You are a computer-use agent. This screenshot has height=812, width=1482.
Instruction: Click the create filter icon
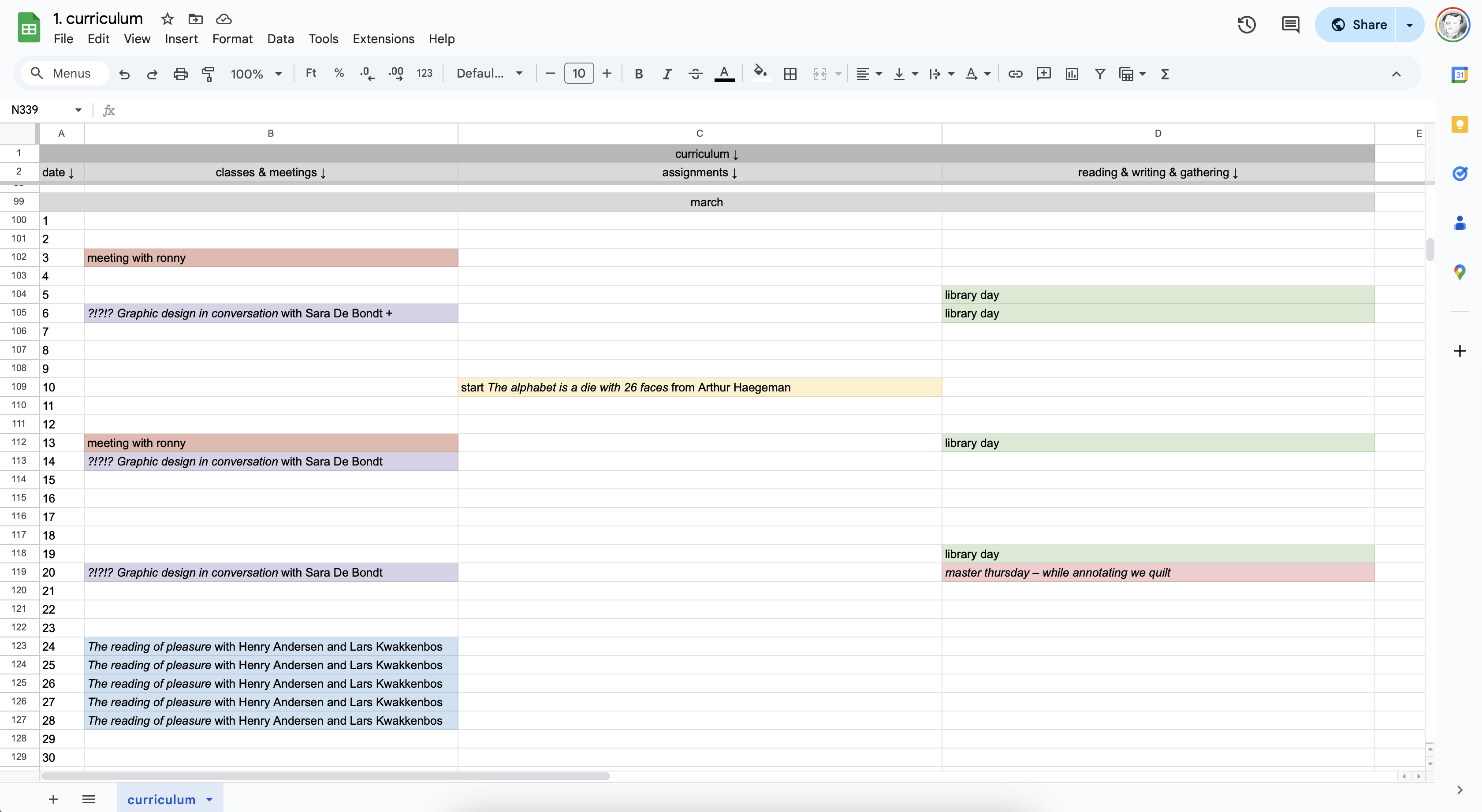click(x=1099, y=74)
